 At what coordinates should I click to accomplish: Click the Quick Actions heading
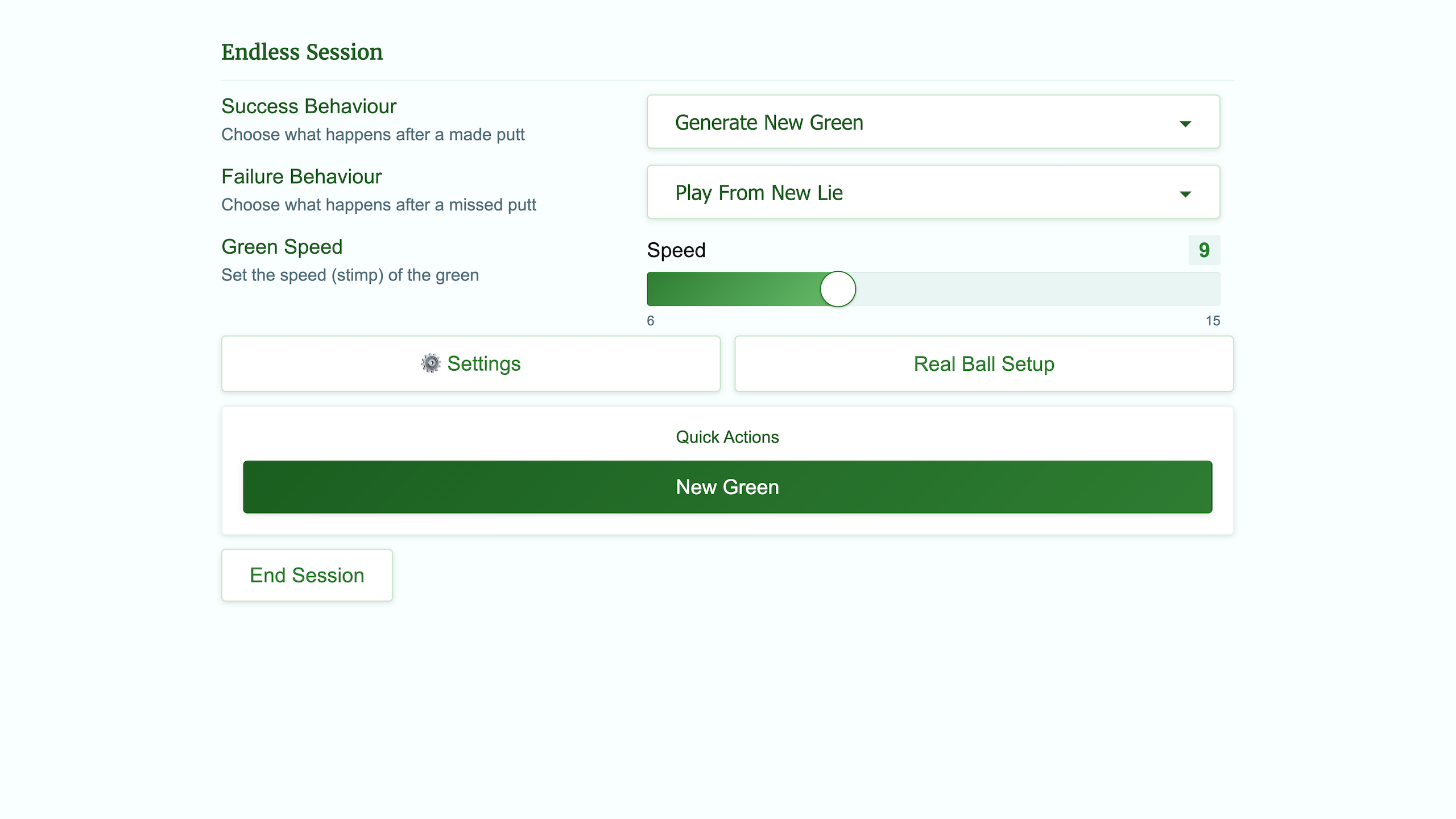tap(727, 437)
